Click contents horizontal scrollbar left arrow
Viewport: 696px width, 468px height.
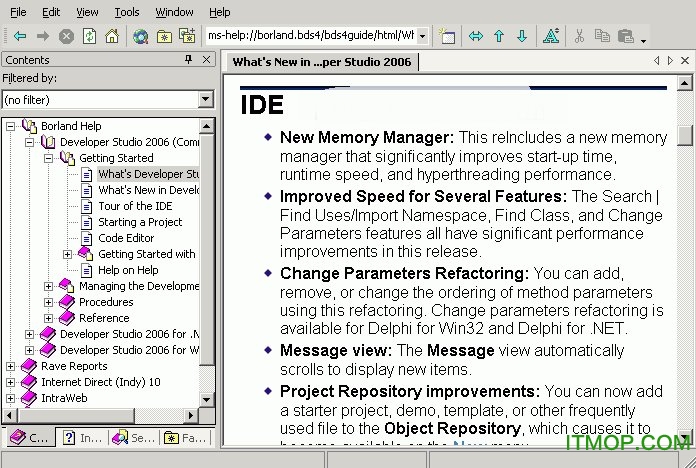(10, 416)
